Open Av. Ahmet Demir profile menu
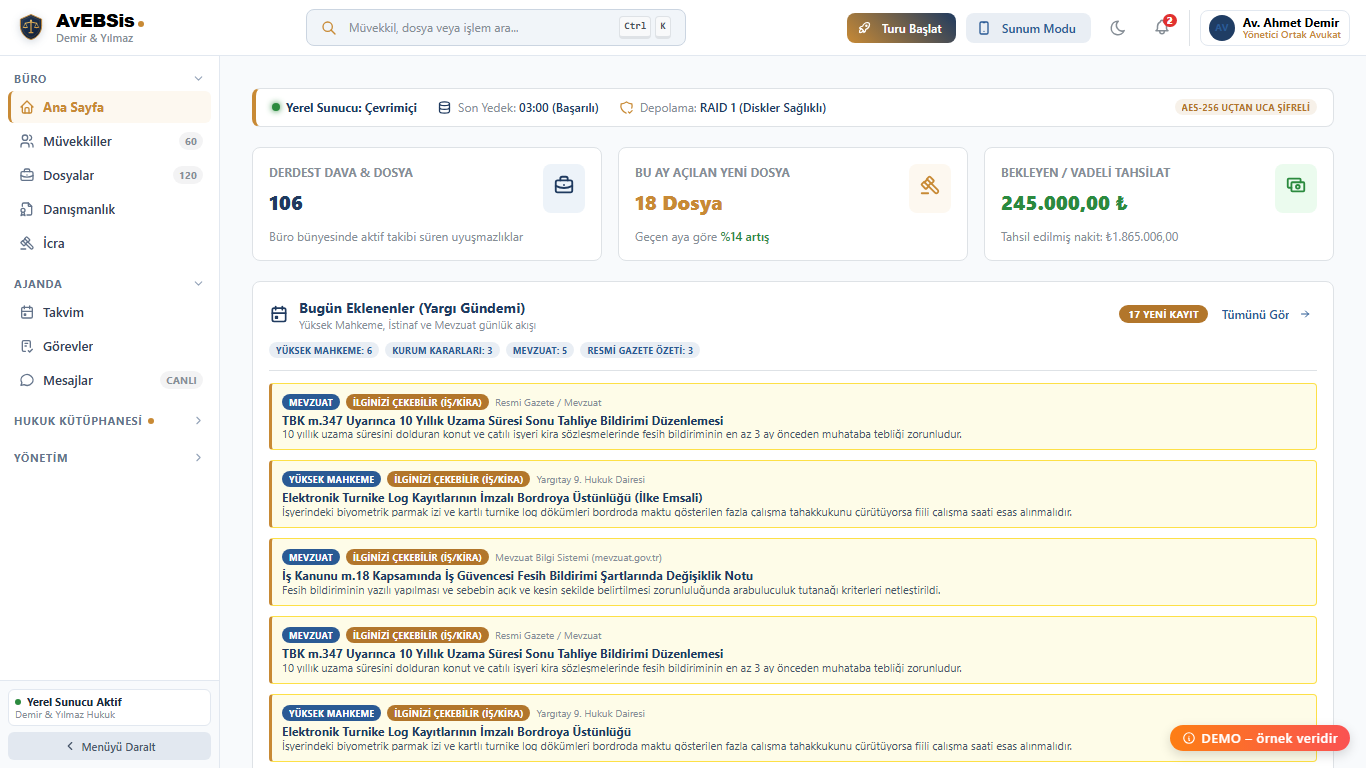 coord(1275,28)
